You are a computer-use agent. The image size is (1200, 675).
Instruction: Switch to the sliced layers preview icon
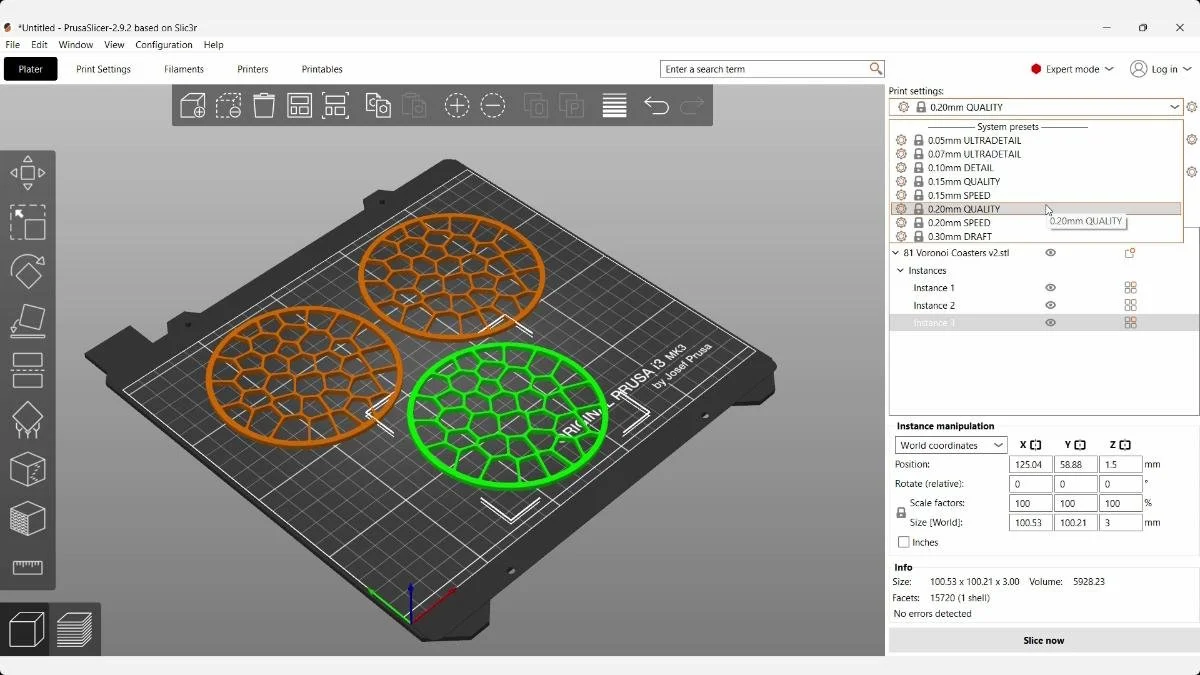[75, 630]
